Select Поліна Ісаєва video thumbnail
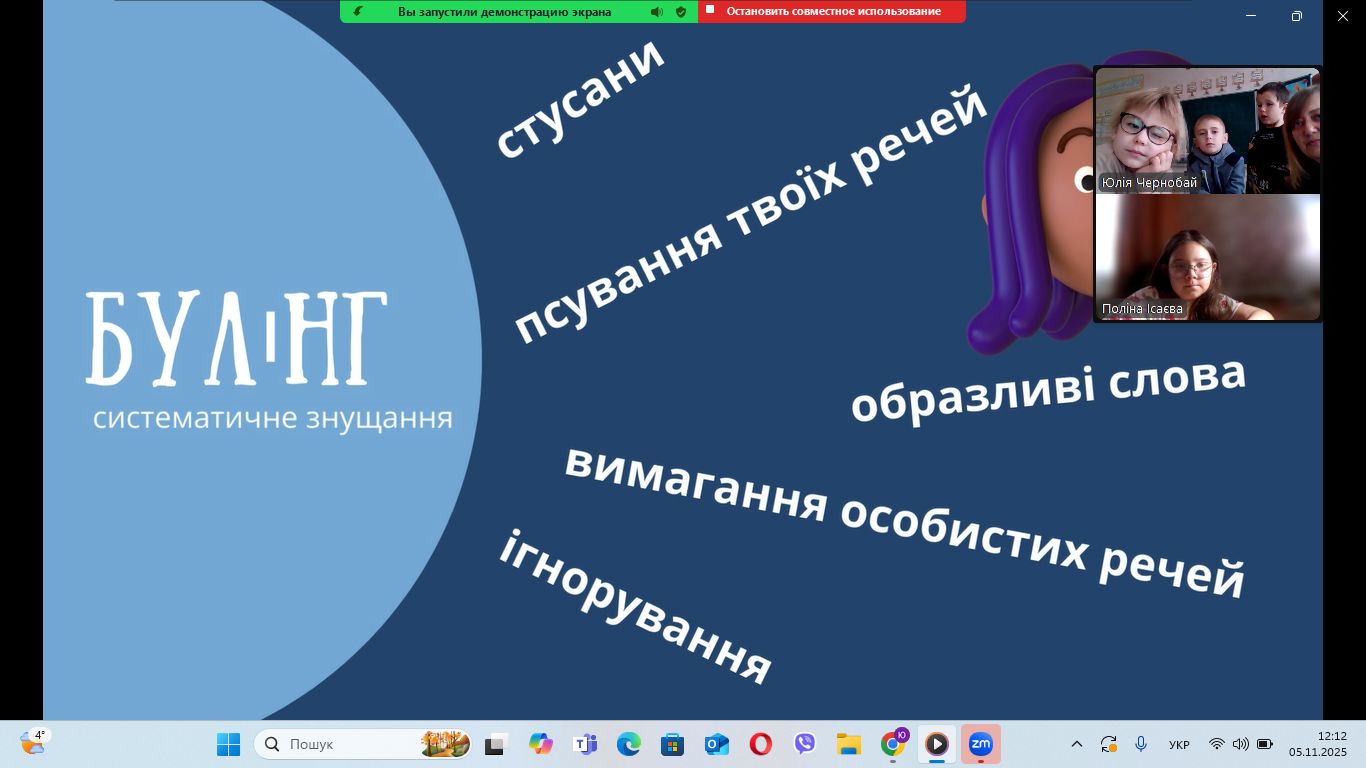 [x=1207, y=257]
